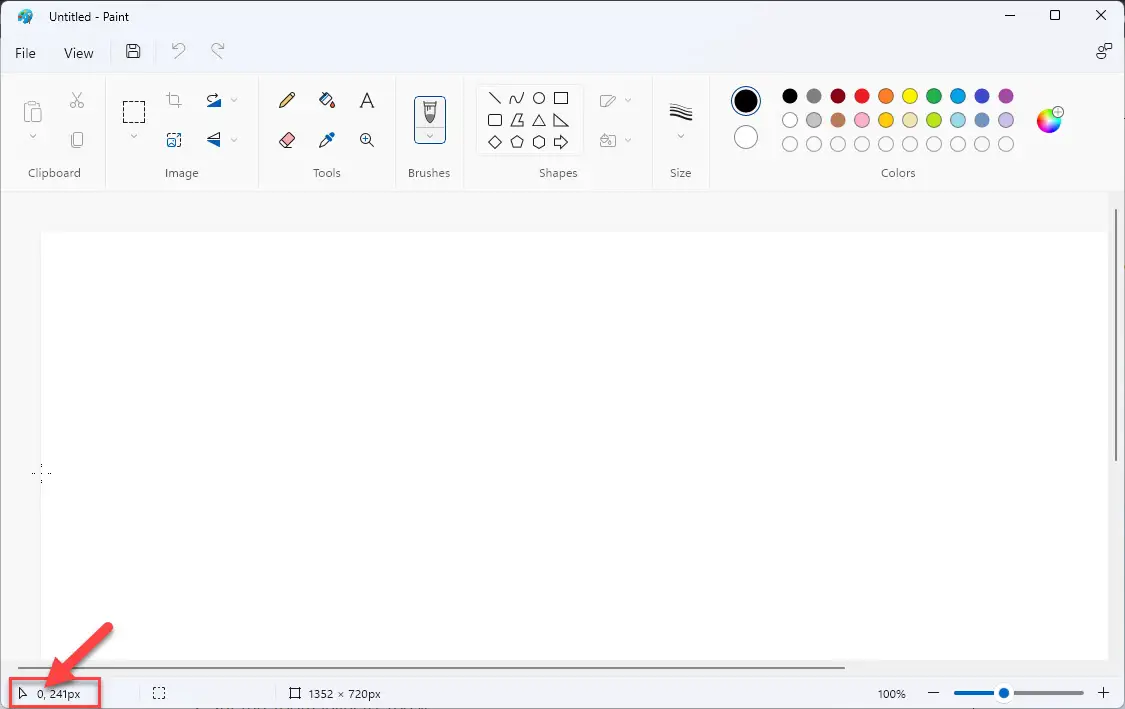Image resolution: width=1125 pixels, height=709 pixels.
Task: Pick the Rounded rectangle shape
Action: click(x=494, y=120)
